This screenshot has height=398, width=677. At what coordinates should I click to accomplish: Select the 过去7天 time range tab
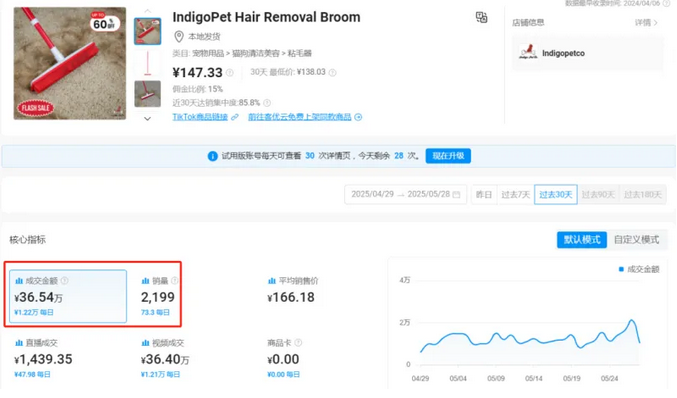[x=516, y=195]
